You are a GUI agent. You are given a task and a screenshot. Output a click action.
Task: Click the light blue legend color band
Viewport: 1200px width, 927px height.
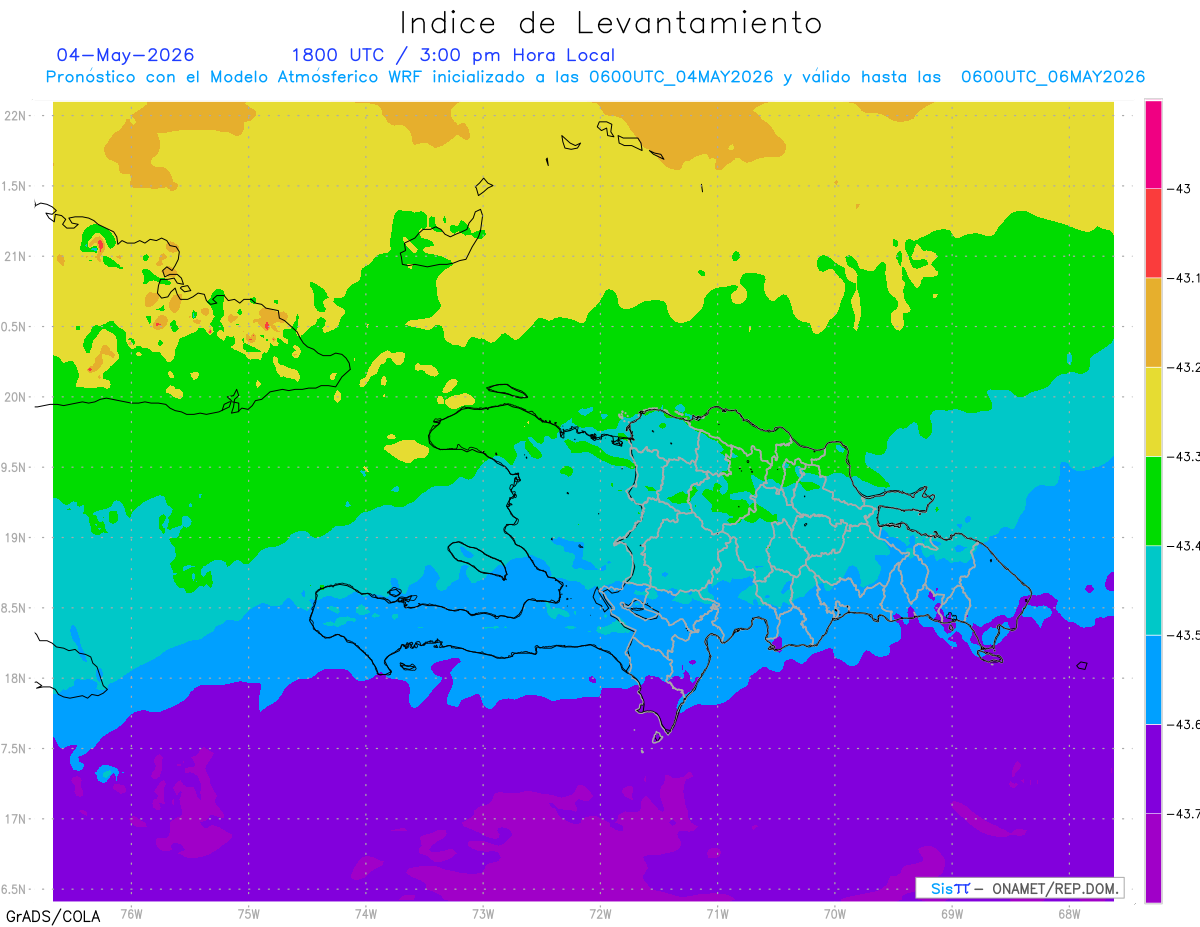(x=1153, y=679)
